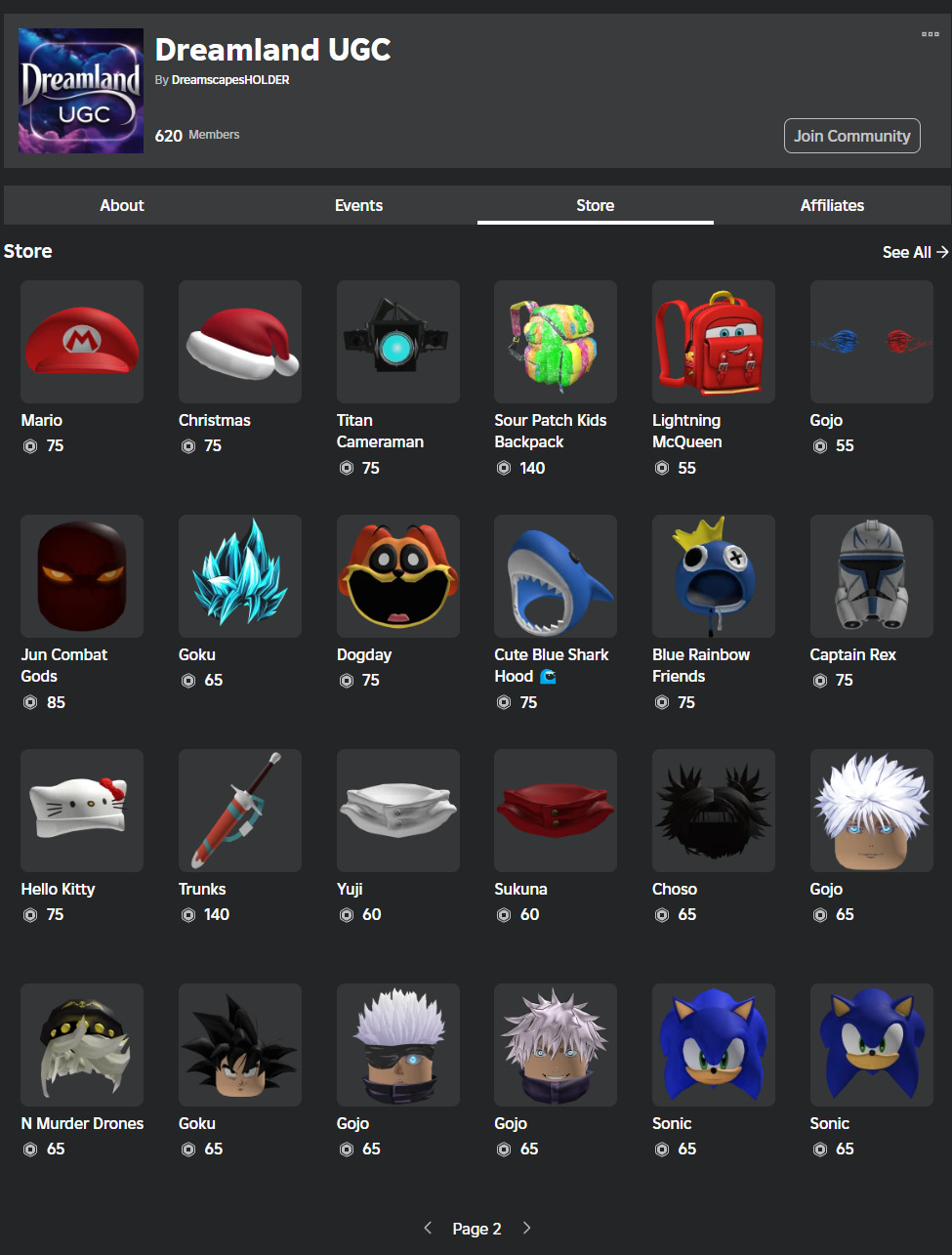Click the Page 2 indicator text

point(476,1229)
